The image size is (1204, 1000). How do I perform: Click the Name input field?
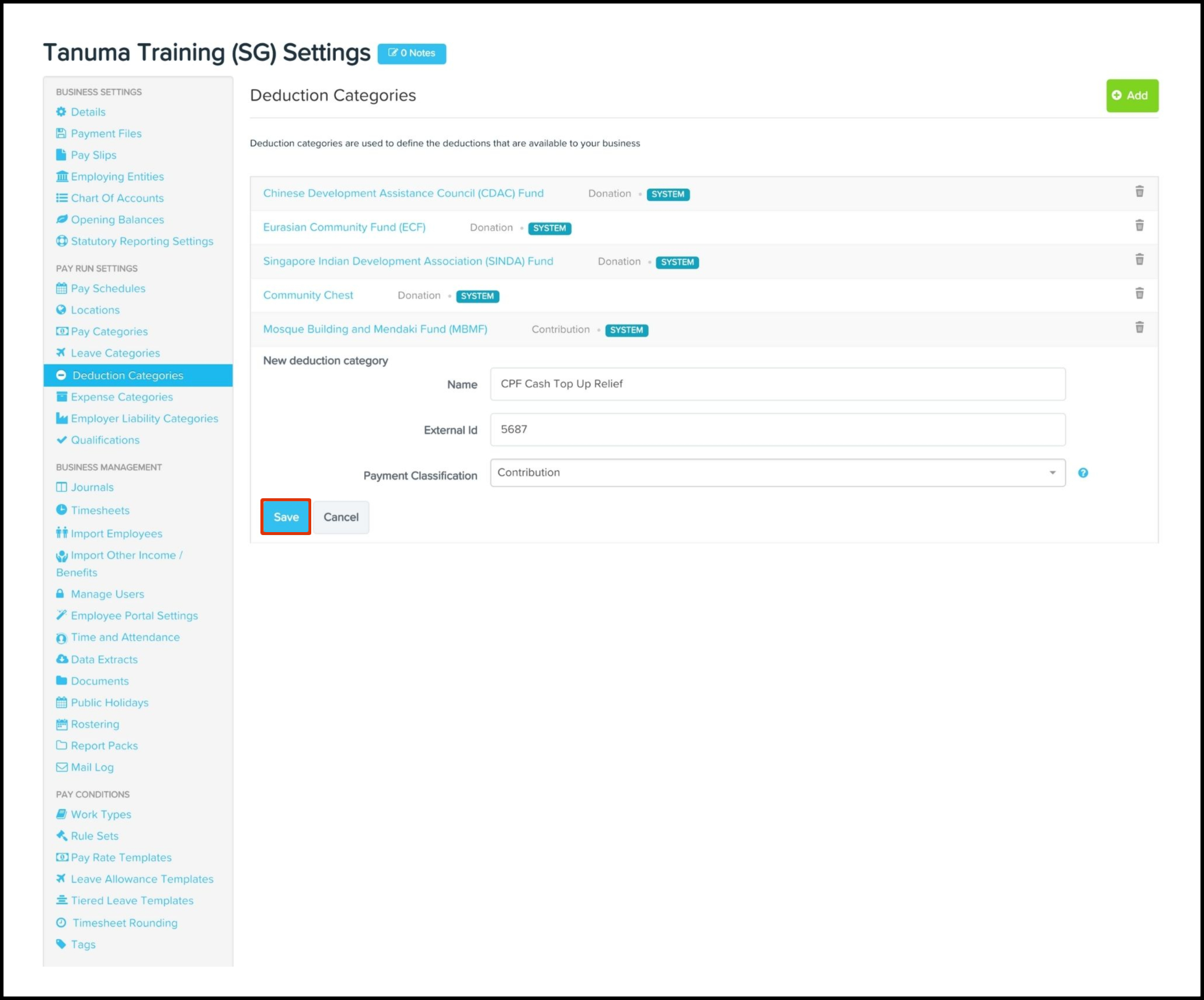pyautogui.click(x=777, y=384)
